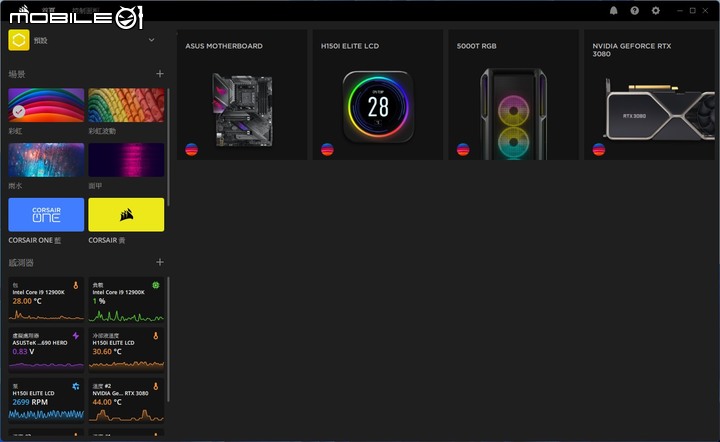The height and width of the screenshot is (442, 720).
Task: Click green CPU load icon on i9 12900K sensor
Action: (x=156, y=285)
